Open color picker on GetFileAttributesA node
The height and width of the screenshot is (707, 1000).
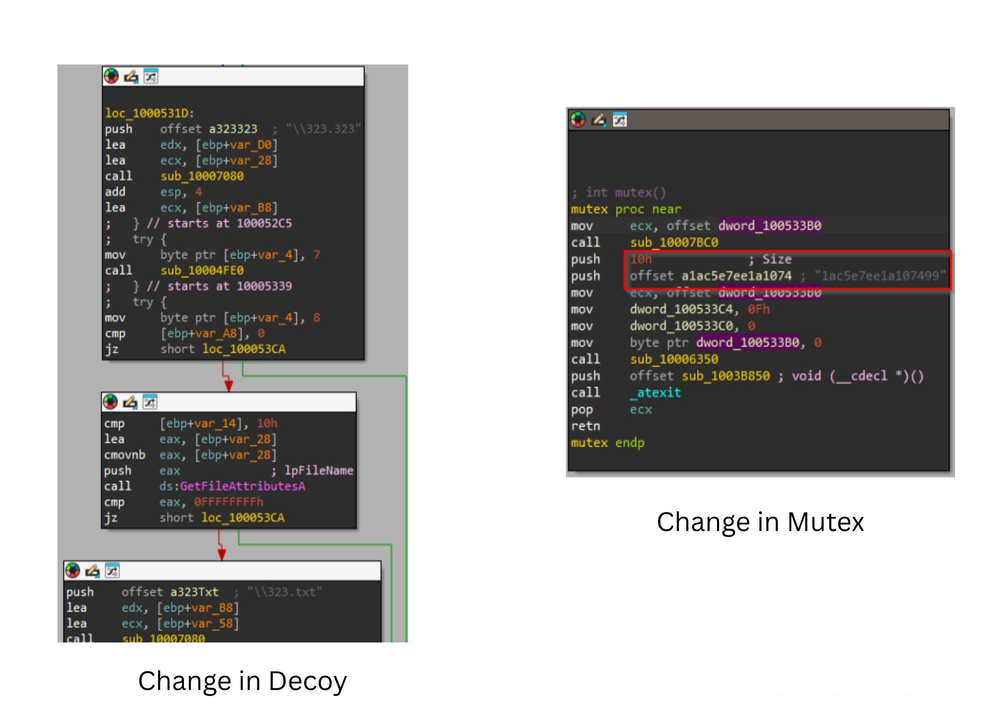coord(111,401)
